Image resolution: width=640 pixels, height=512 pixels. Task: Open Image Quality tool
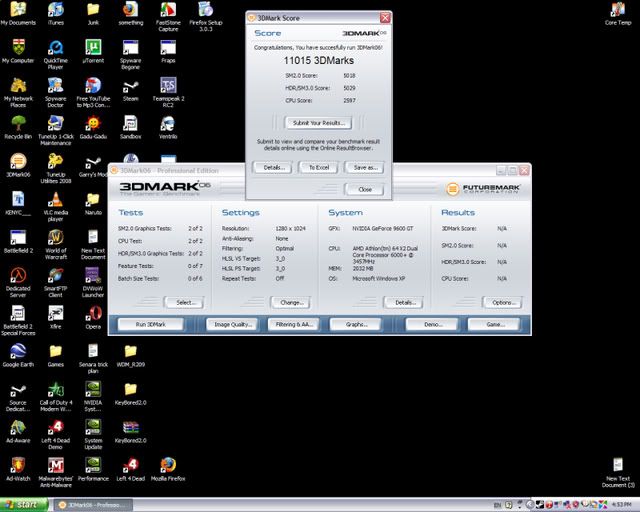(x=233, y=324)
